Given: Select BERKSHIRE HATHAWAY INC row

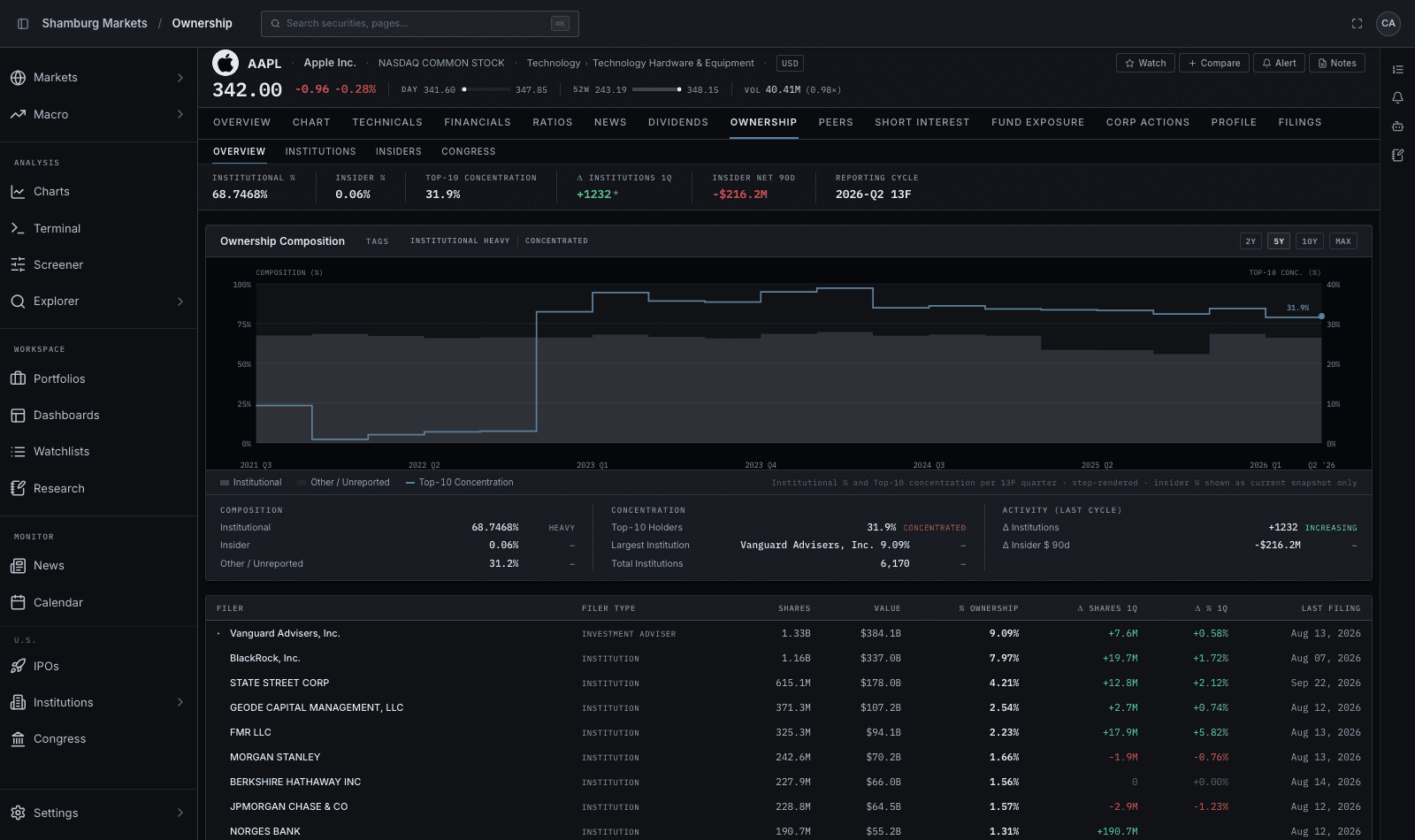Looking at the screenshot, I should [789, 783].
